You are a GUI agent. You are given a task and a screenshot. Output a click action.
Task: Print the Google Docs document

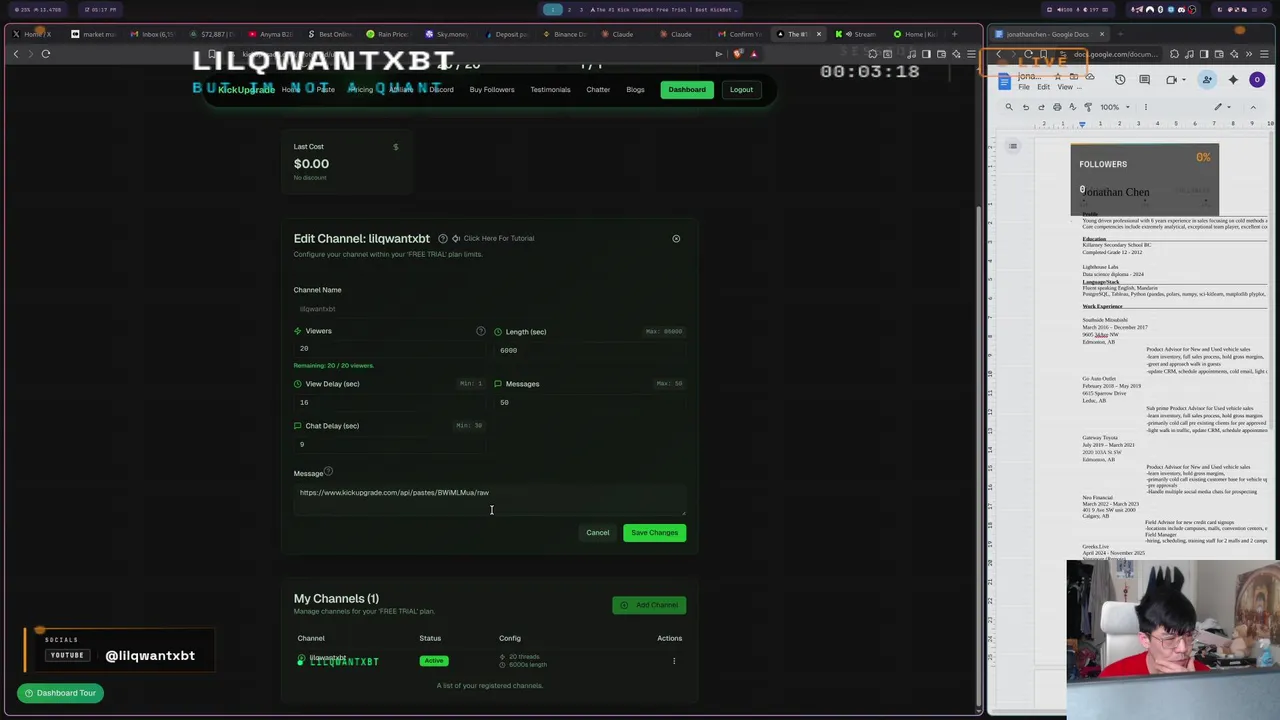1057,107
